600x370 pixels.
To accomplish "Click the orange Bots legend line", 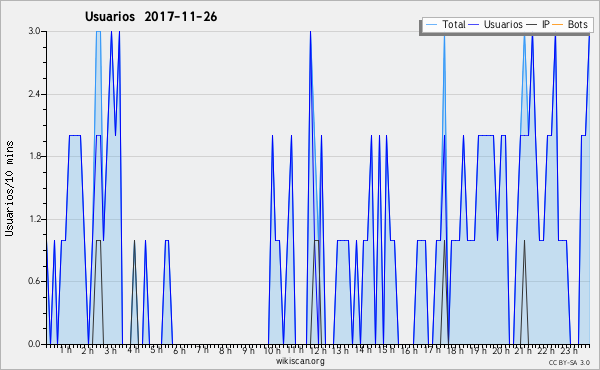I will [558, 25].
